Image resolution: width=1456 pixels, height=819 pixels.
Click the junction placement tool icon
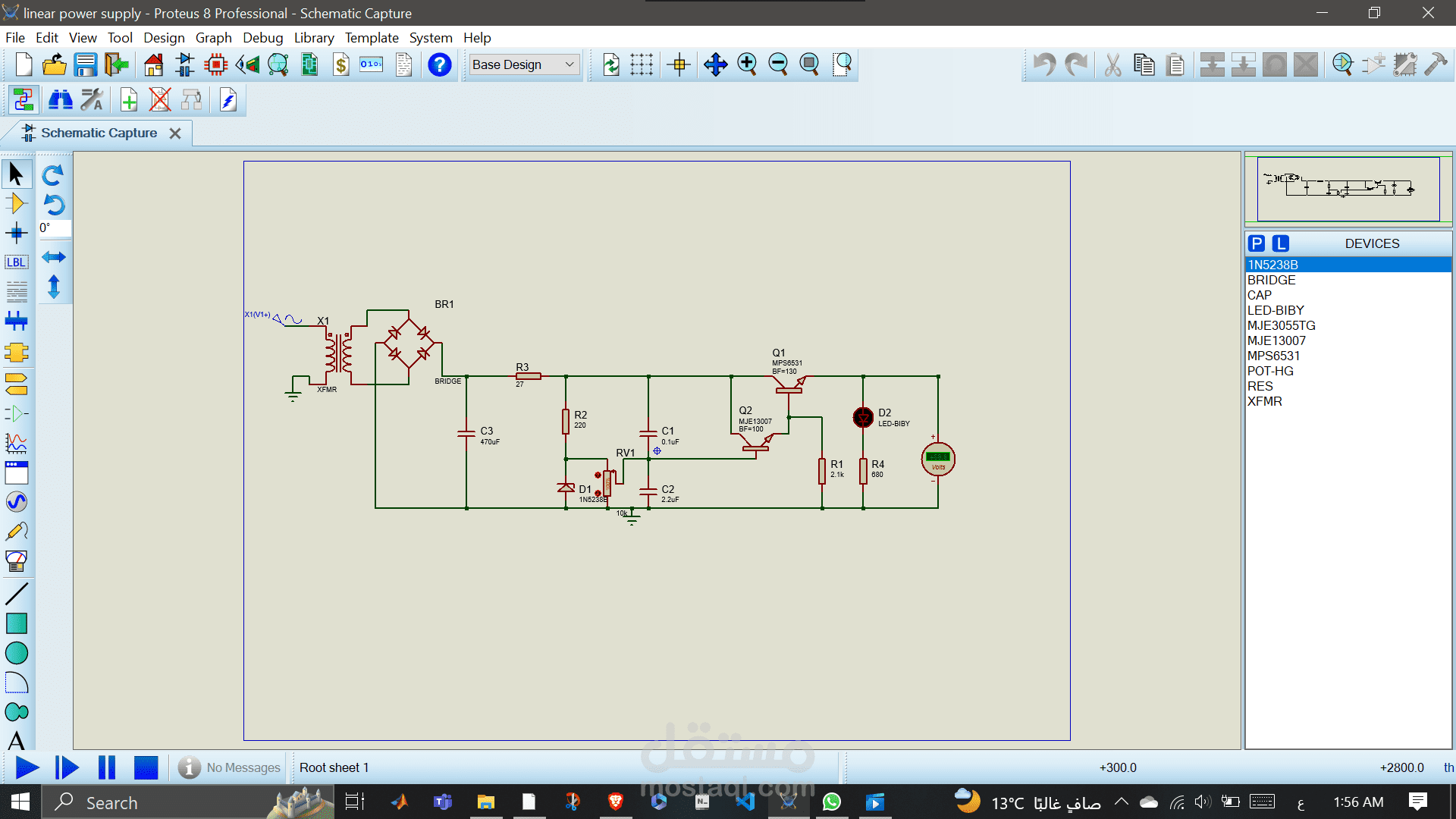point(15,233)
